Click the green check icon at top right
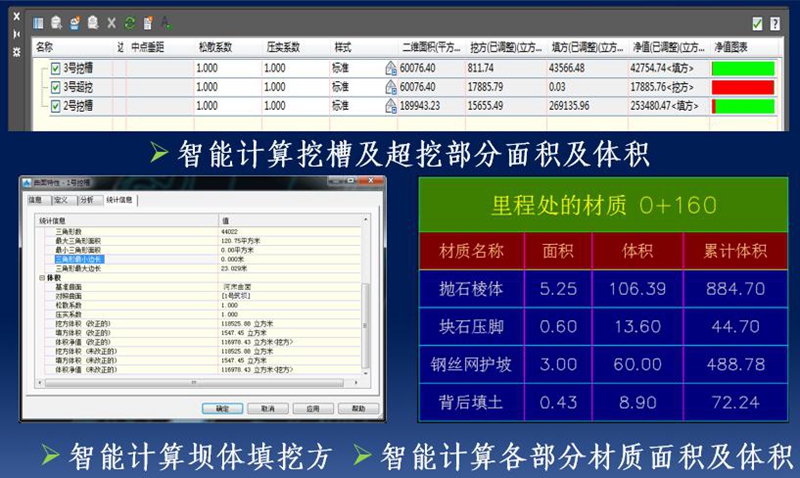800x478 pixels. [757, 23]
